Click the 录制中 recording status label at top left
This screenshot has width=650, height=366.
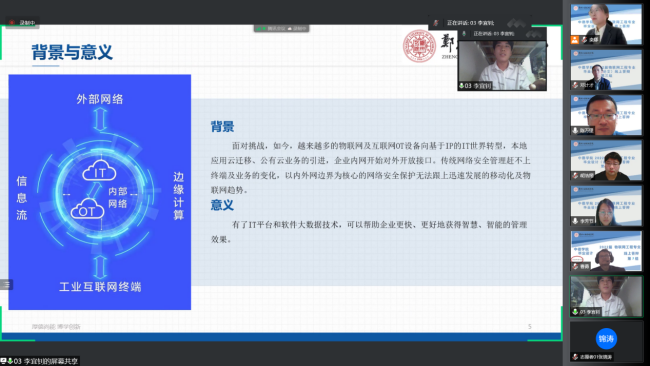click(27, 22)
